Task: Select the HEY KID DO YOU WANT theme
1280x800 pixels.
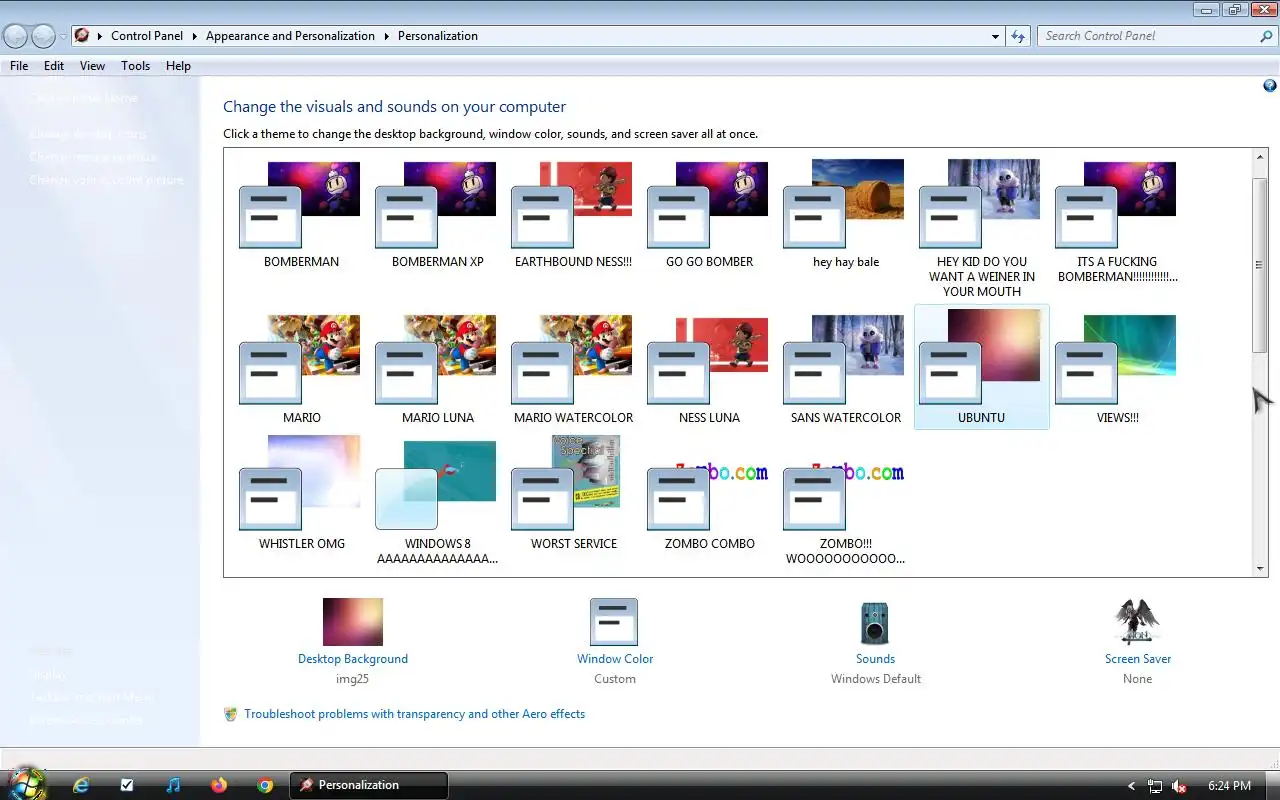Action: pos(981,228)
